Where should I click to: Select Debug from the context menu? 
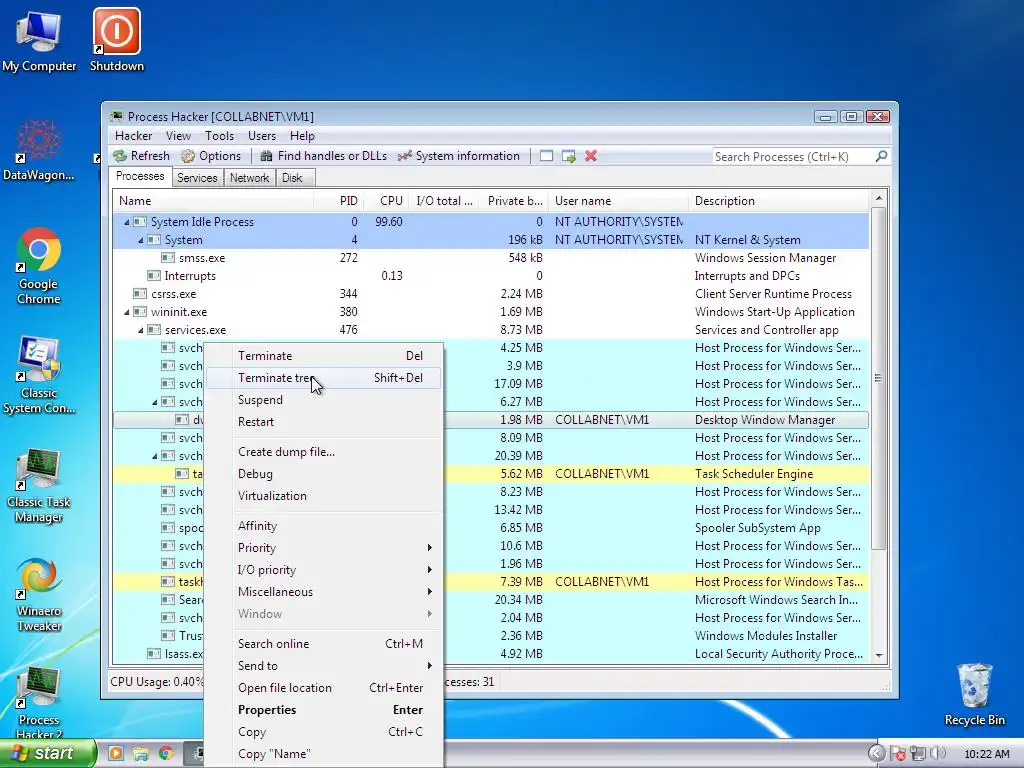(324, 474)
